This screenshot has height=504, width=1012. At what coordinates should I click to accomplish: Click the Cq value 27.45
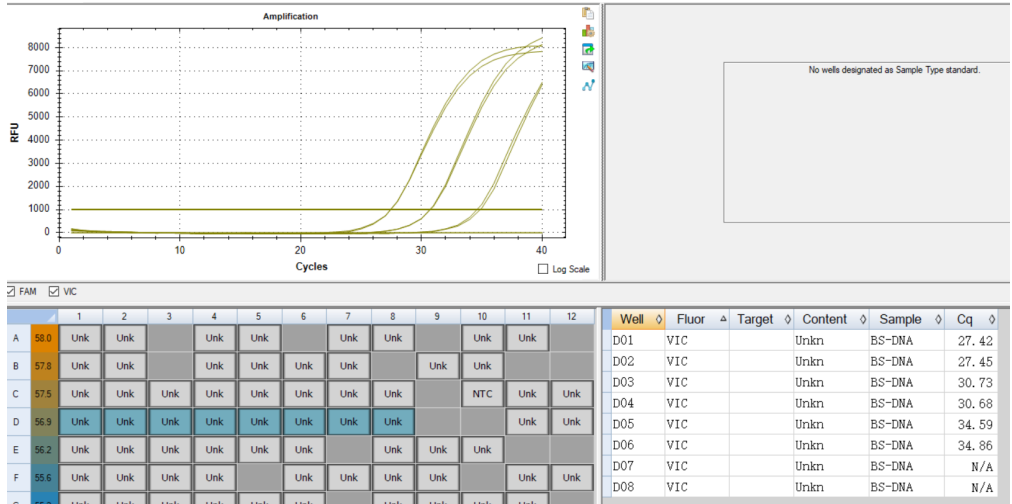click(976, 361)
